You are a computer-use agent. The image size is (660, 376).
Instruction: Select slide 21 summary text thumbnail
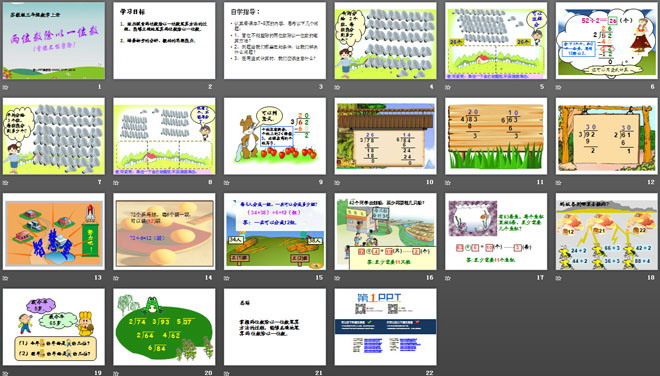275,327
